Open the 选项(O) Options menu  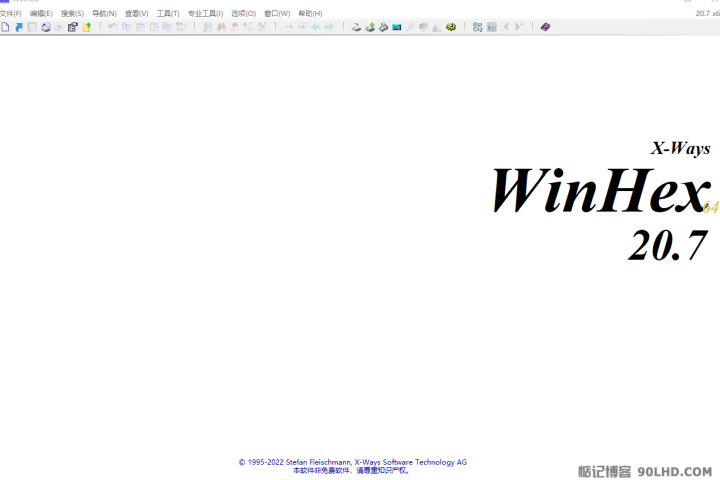[243, 14]
